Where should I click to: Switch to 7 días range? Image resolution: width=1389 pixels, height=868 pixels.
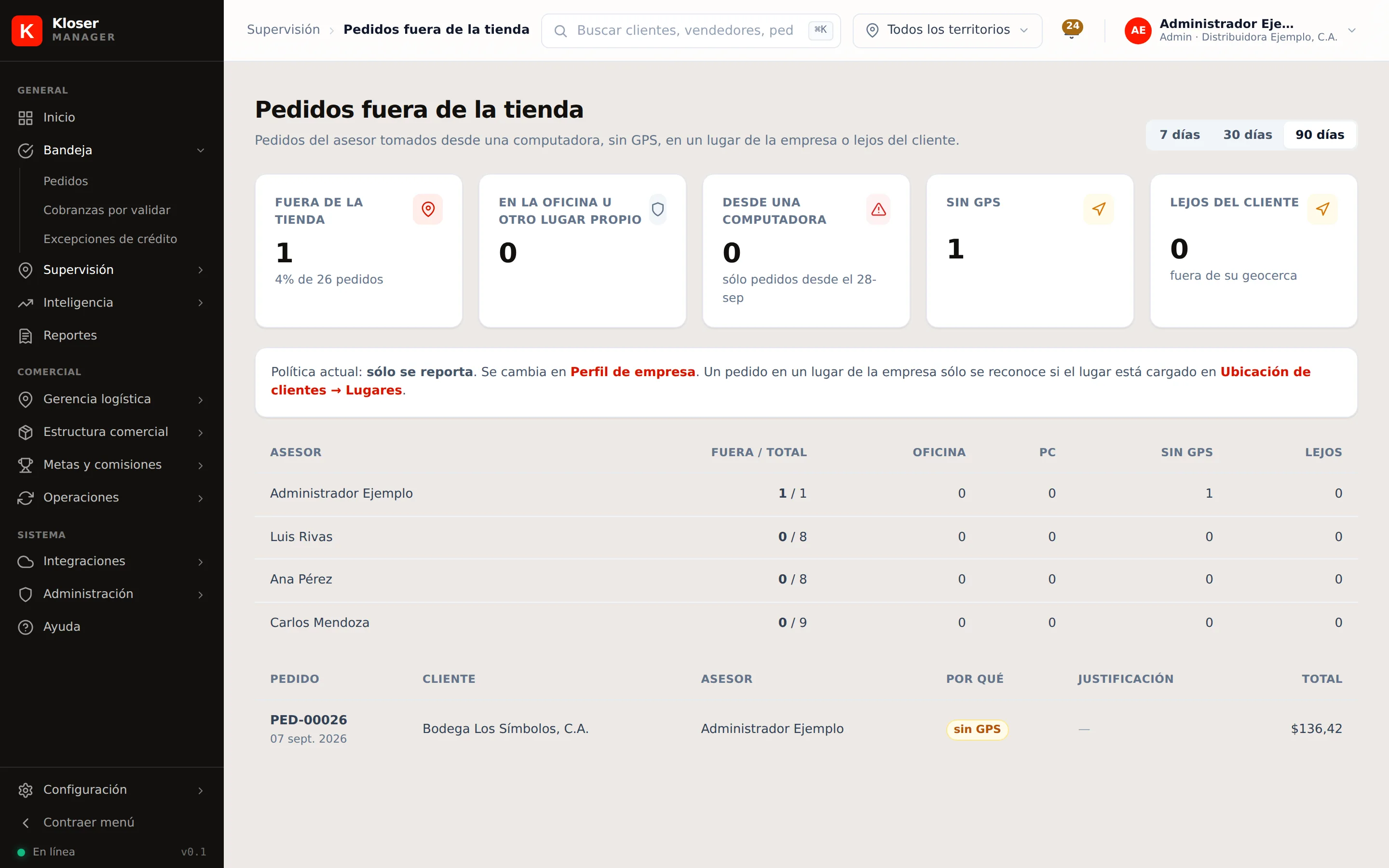click(1180, 135)
